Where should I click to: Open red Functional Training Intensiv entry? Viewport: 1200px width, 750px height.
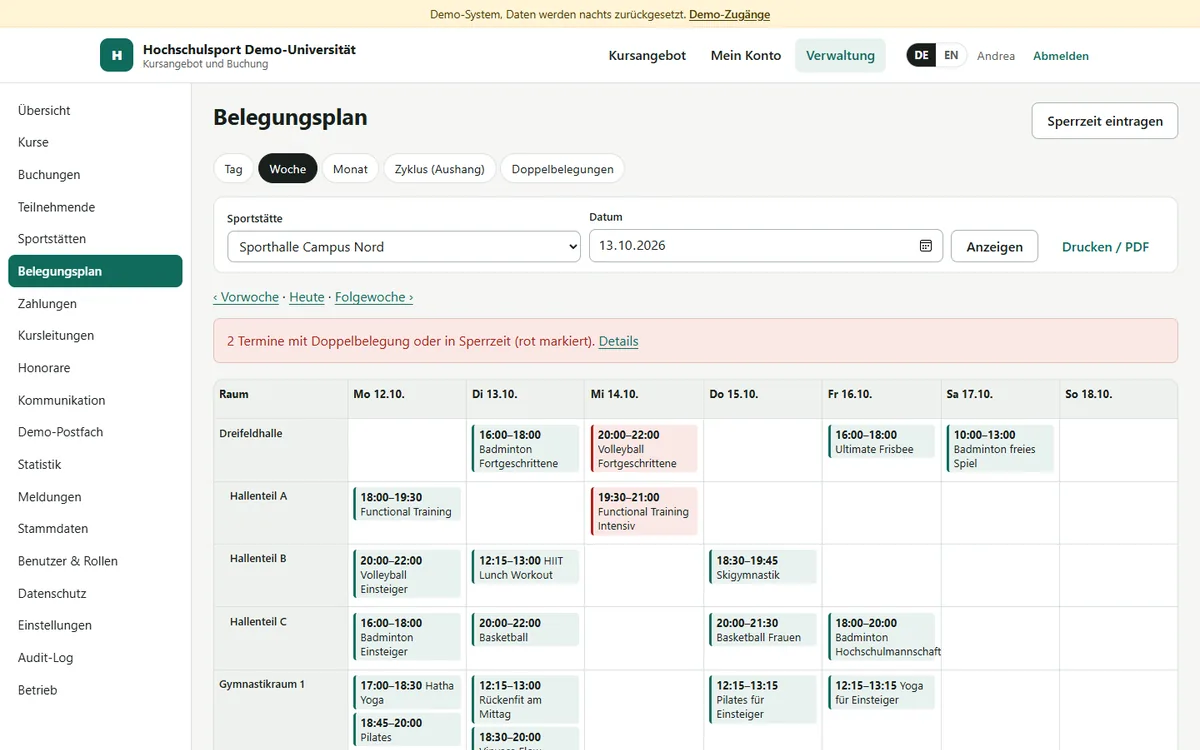644,511
